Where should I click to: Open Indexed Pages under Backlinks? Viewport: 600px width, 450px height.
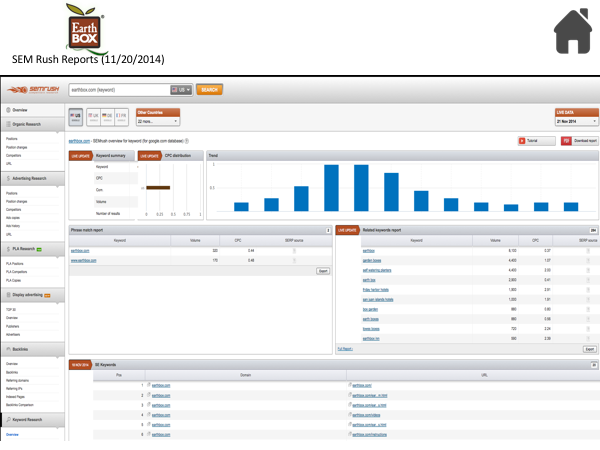[15, 397]
